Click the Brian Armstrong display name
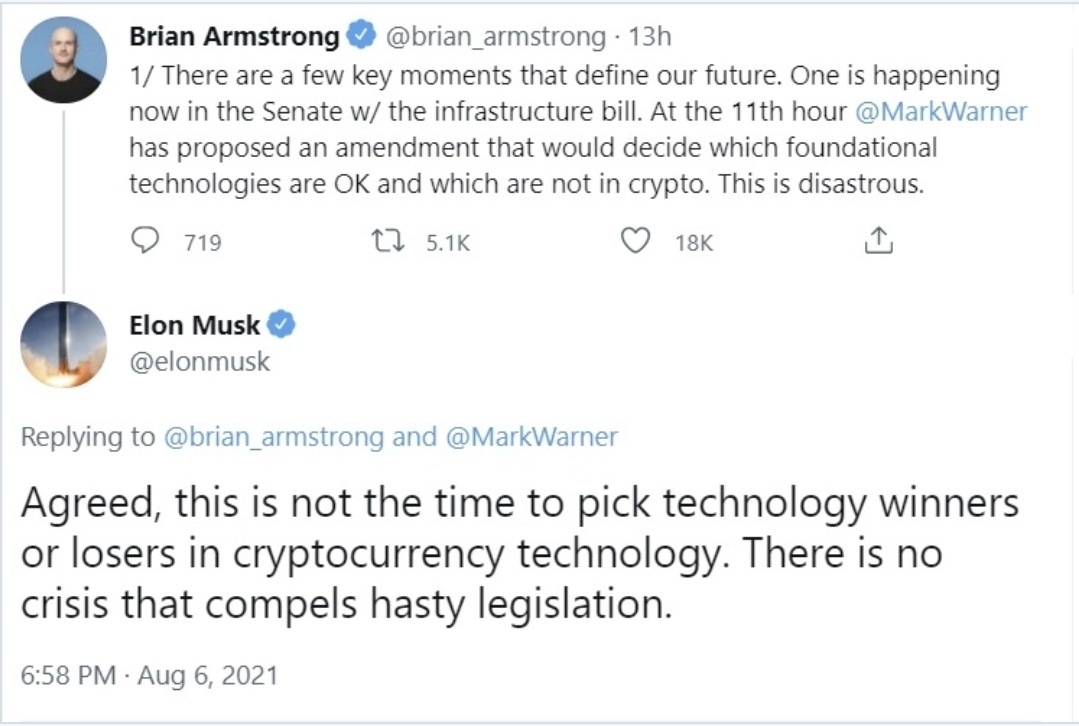Image resolution: width=1079 pixels, height=726 pixels. pyautogui.click(x=234, y=37)
